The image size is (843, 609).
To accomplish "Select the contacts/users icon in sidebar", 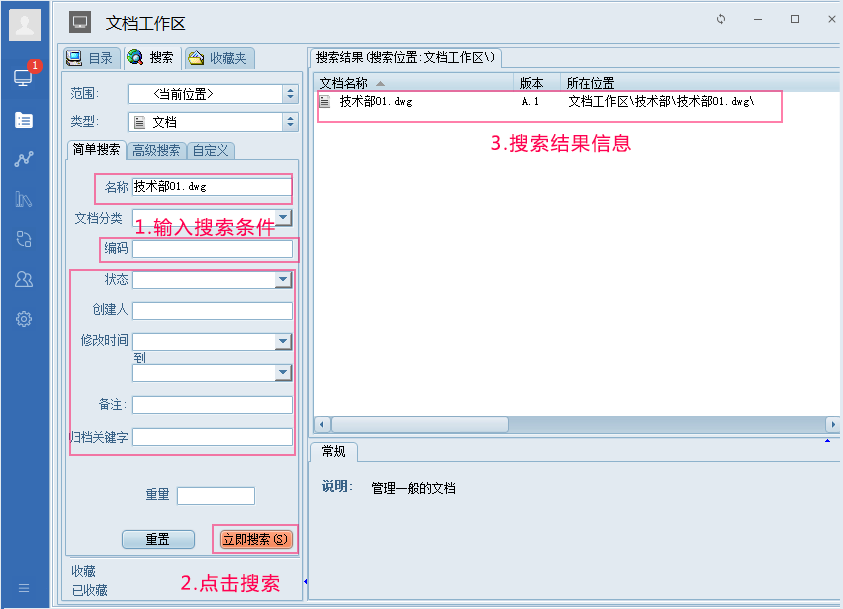I will (22, 279).
